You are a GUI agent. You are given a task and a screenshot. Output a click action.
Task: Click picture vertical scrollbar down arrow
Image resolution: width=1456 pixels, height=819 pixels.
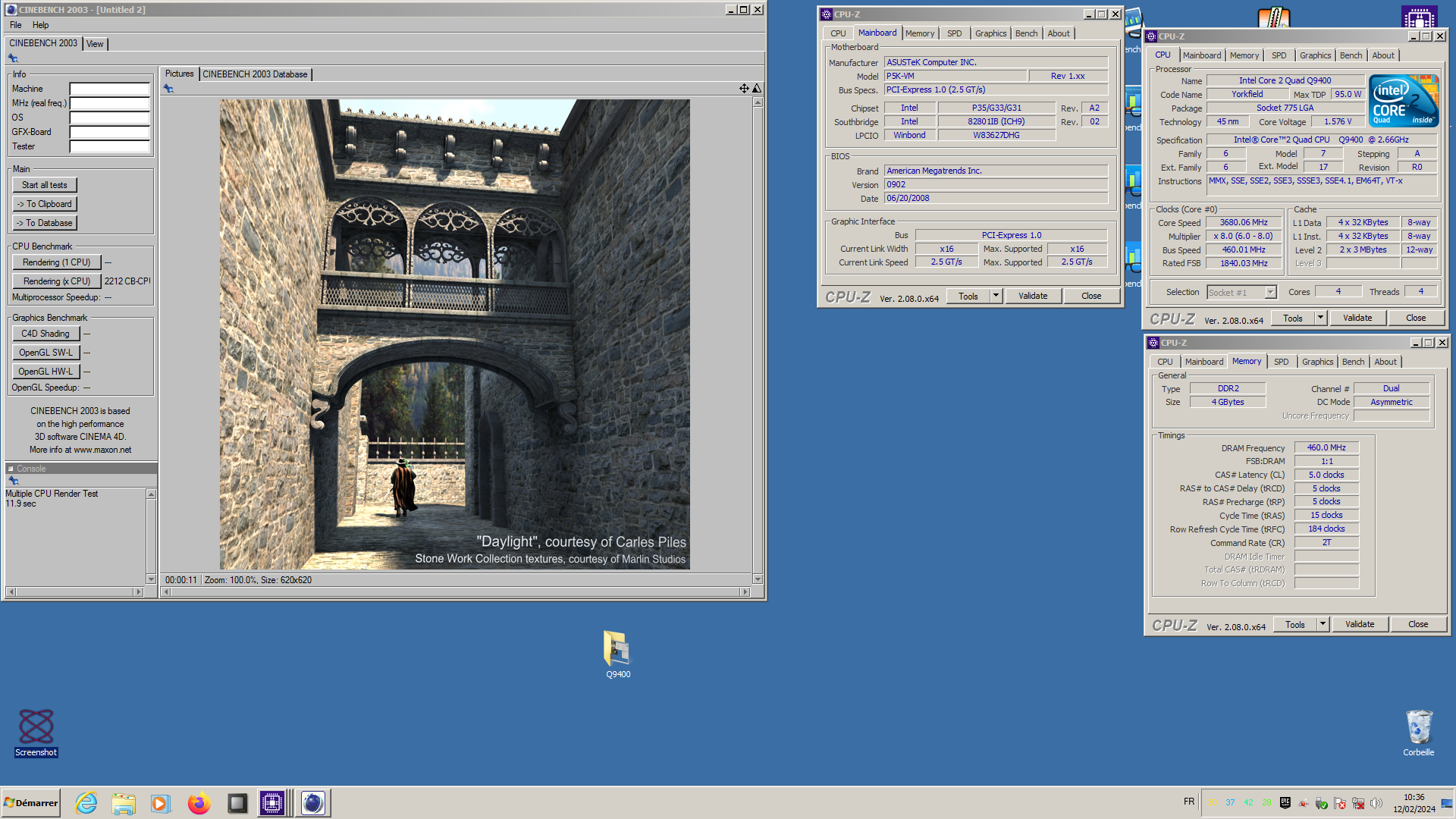point(757,579)
